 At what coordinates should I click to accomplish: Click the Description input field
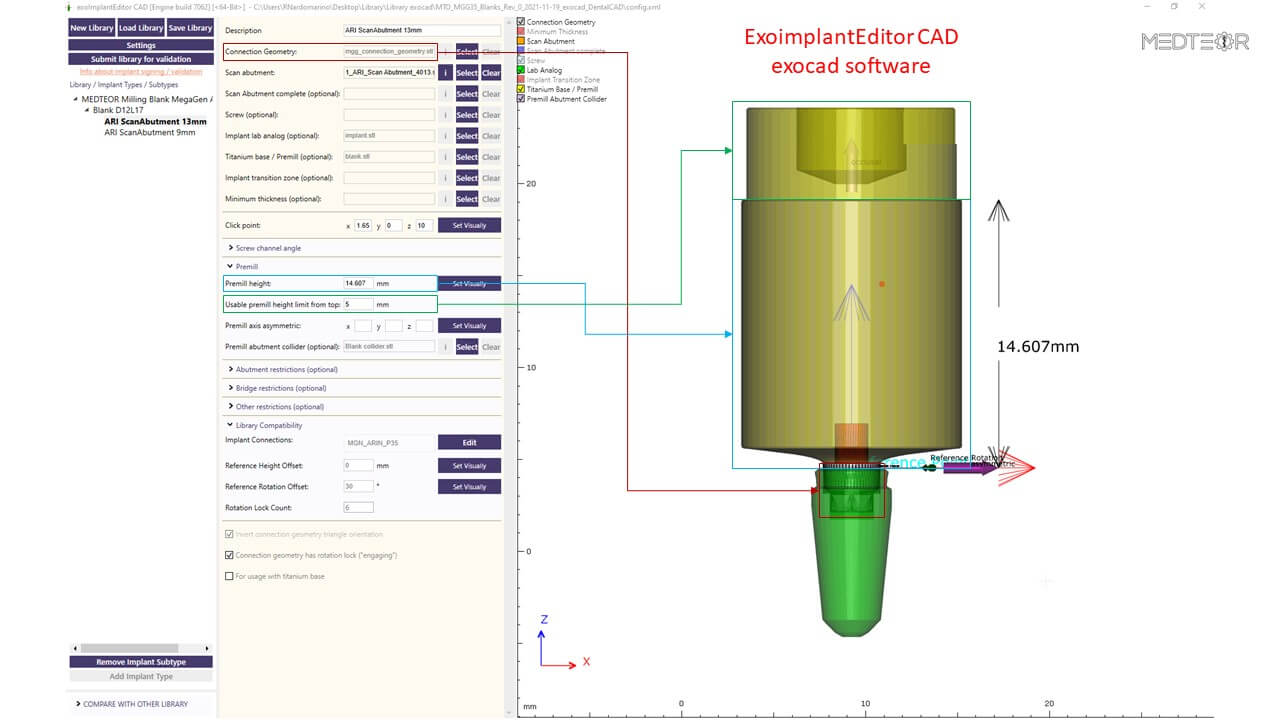tap(422, 30)
